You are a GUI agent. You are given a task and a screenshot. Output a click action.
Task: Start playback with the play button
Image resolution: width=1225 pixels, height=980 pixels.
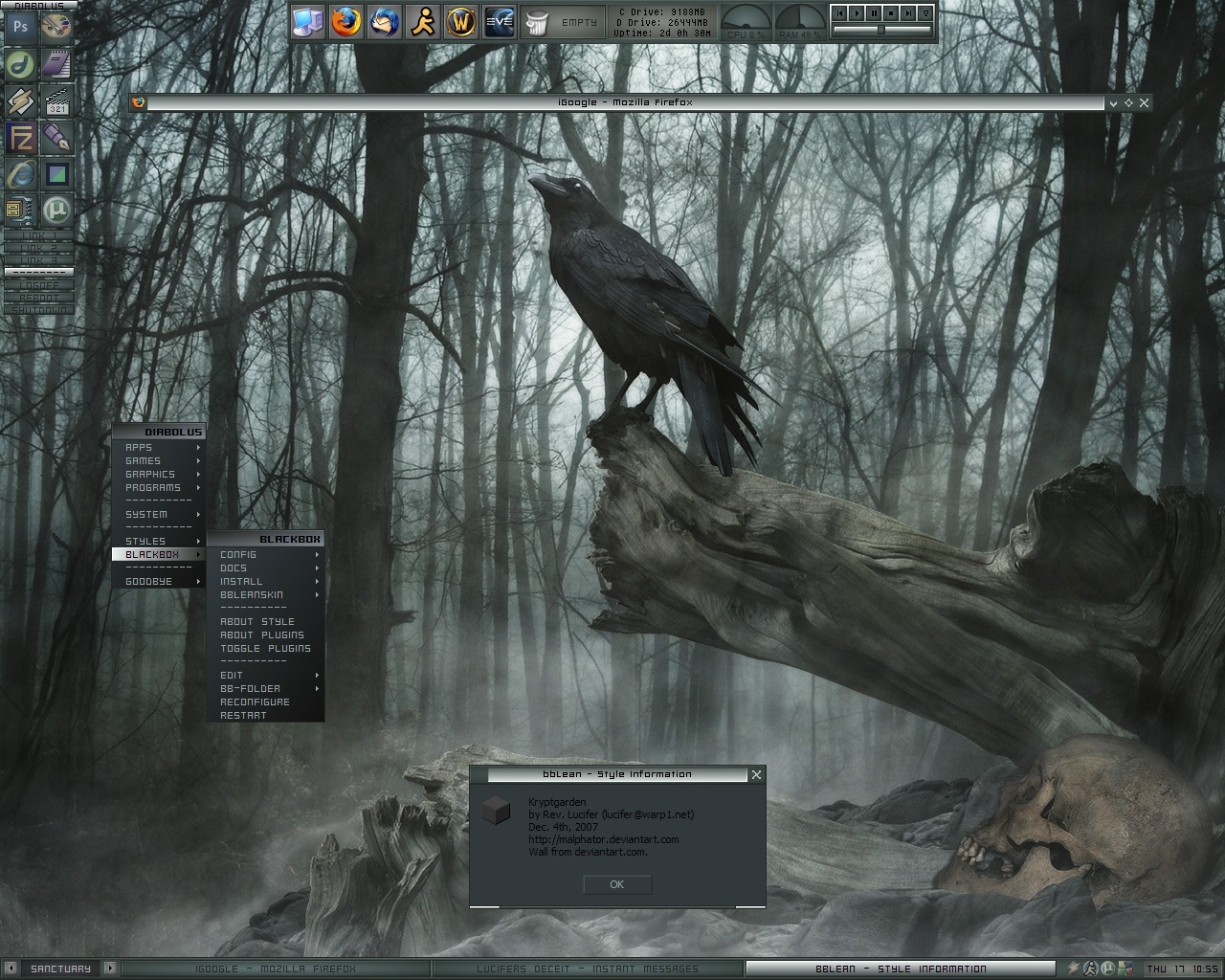pos(857,13)
